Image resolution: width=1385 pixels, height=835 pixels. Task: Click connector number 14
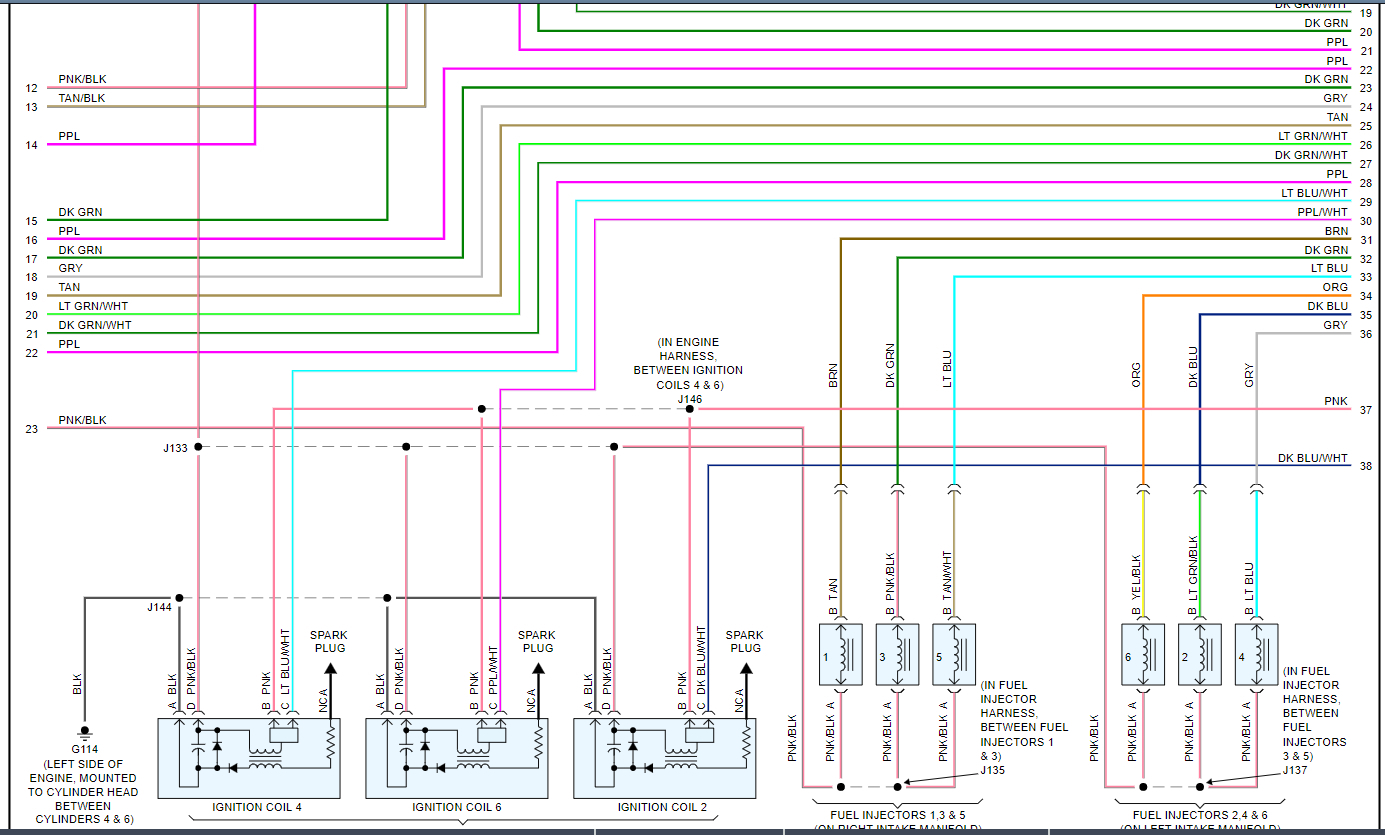[31, 145]
